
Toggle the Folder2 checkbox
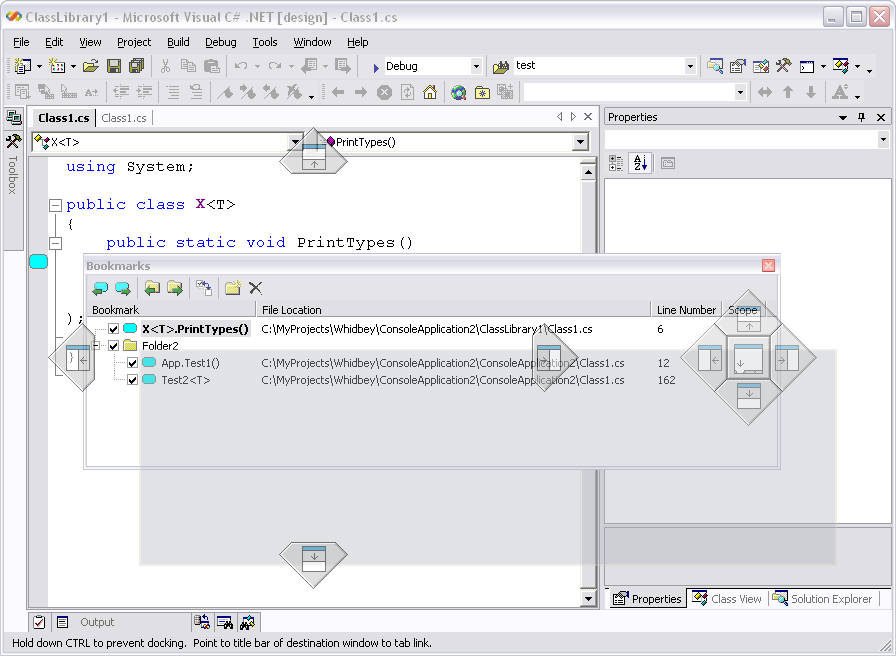click(x=113, y=346)
